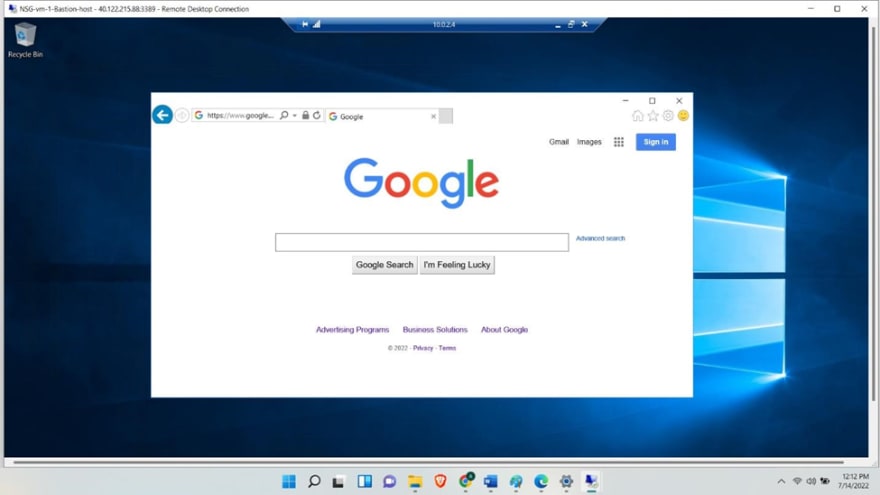Open Task View on taskbar

click(338, 482)
